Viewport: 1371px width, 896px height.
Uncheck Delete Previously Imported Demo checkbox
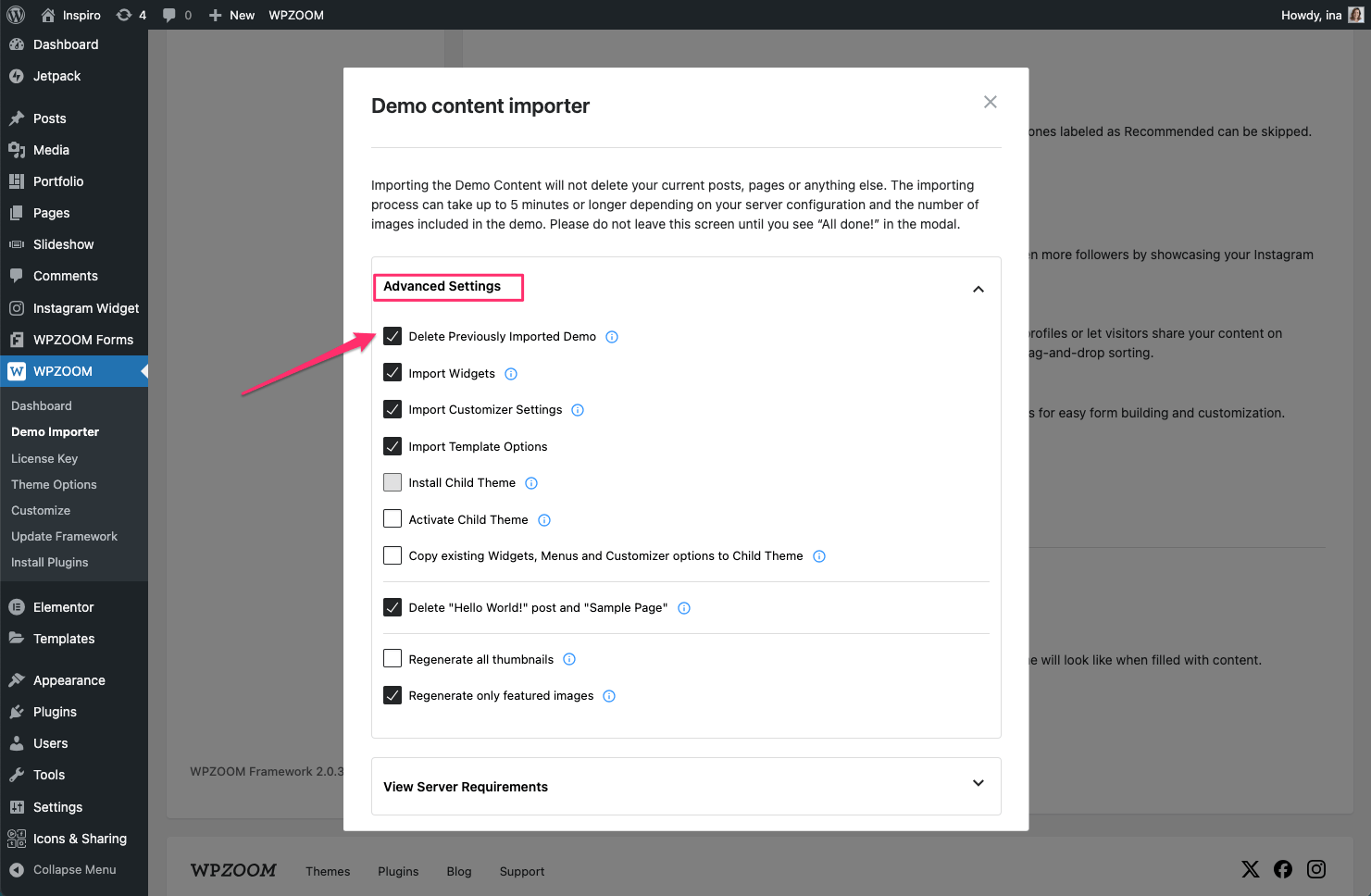[393, 336]
